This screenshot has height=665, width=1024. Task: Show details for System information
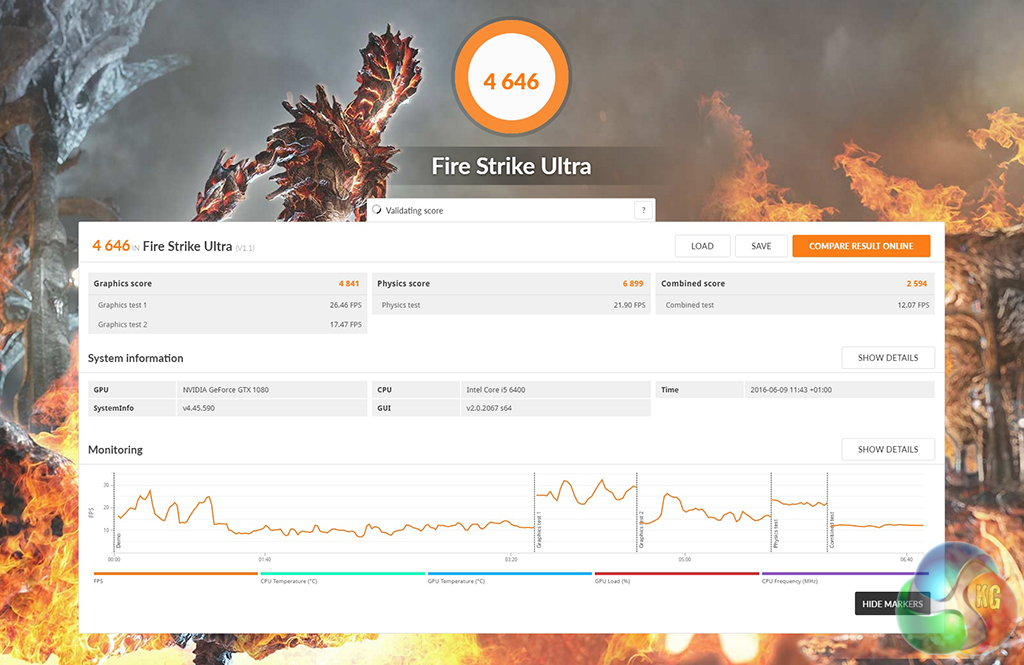(x=888, y=358)
